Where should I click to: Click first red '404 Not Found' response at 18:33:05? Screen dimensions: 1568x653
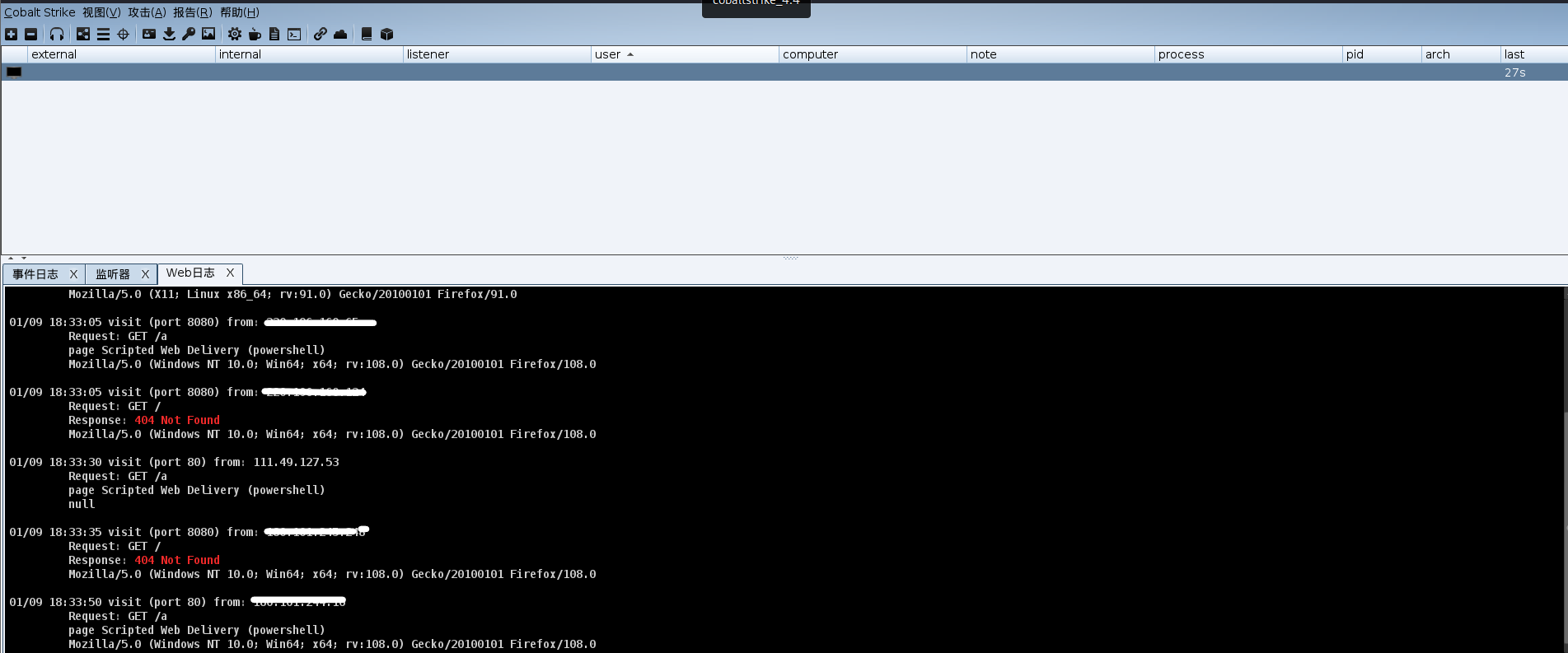pyautogui.click(x=177, y=420)
